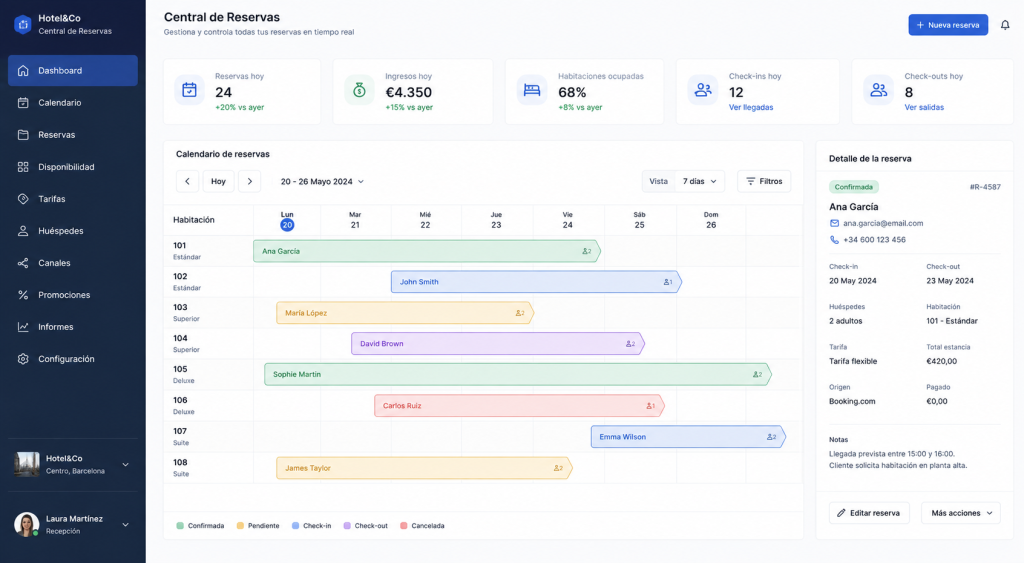Open the 20 - 26 Mayo 2024 date dropdown
Image resolution: width=1024 pixels, height=563 pixels.
[x=322, y=182]
